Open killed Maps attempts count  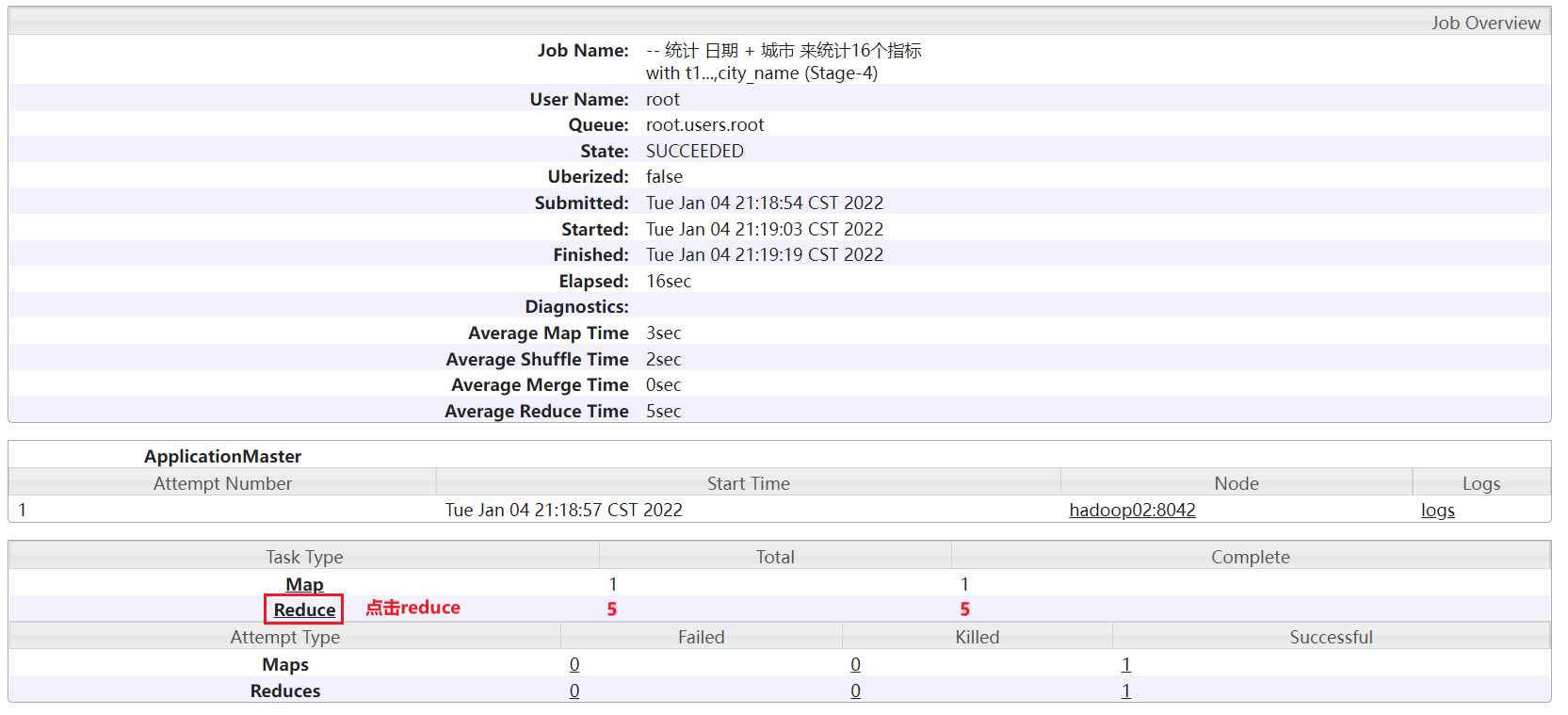click(855, 664)
